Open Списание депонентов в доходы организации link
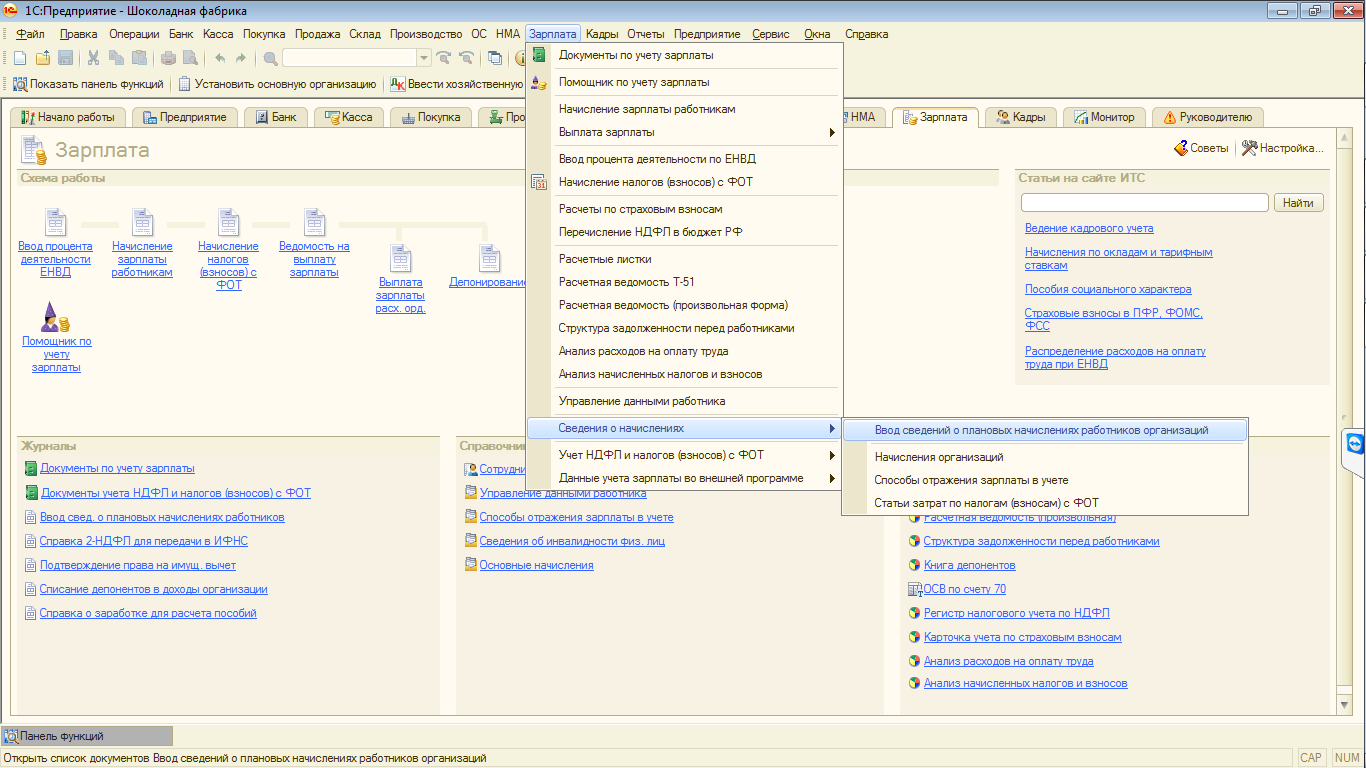The width and height of the screenshot is (1366, 768). pos(153,589)
